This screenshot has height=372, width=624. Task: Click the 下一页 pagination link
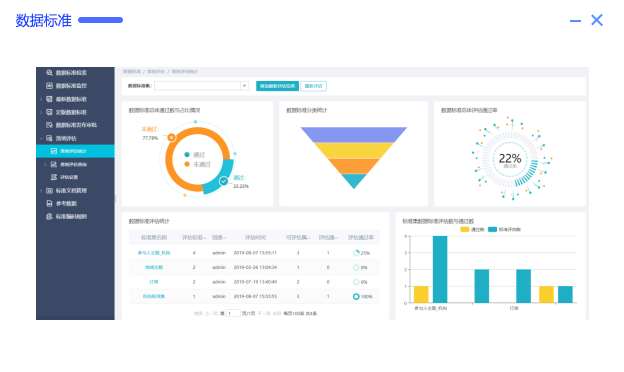pos(264,314)
